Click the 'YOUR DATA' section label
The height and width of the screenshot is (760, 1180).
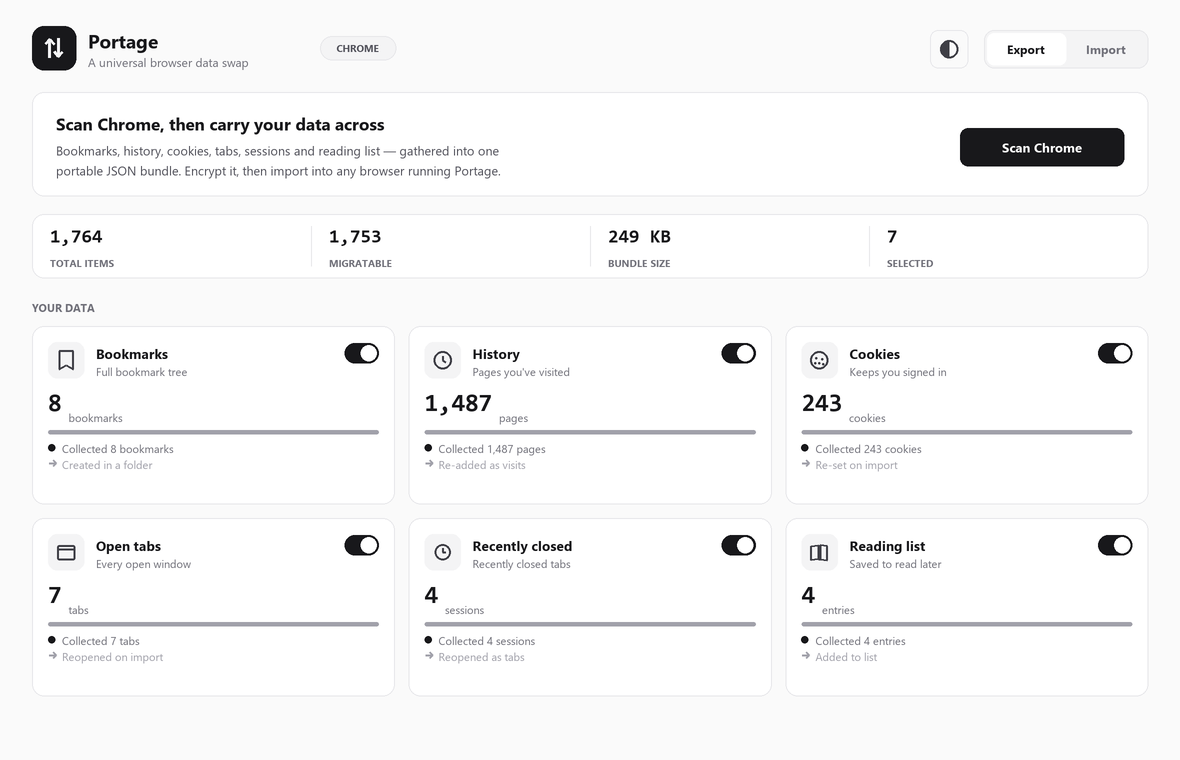[63, 308]
